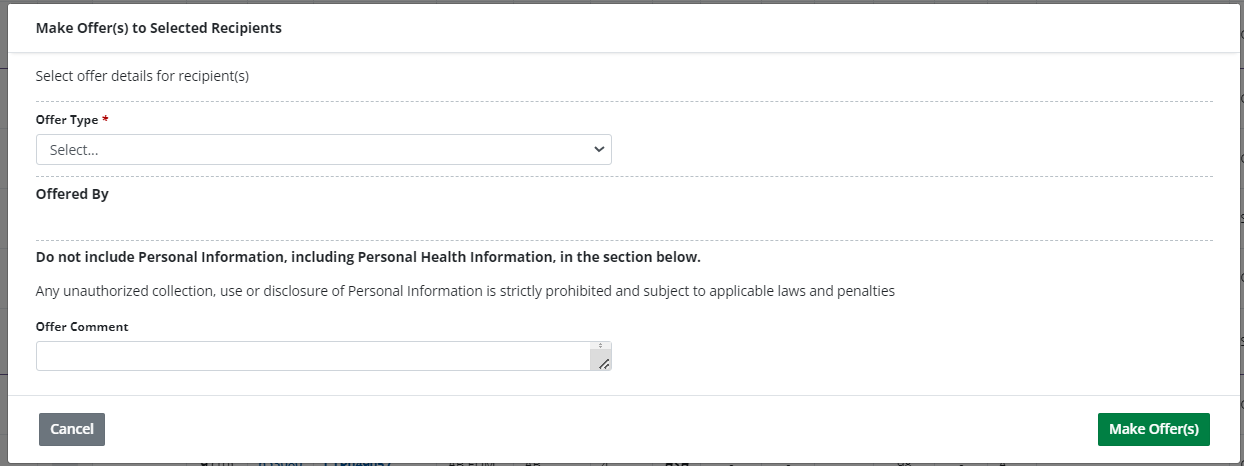Click the red required asterisk by Offer Type
The image size is (1244, 466).
click(106, 119)
